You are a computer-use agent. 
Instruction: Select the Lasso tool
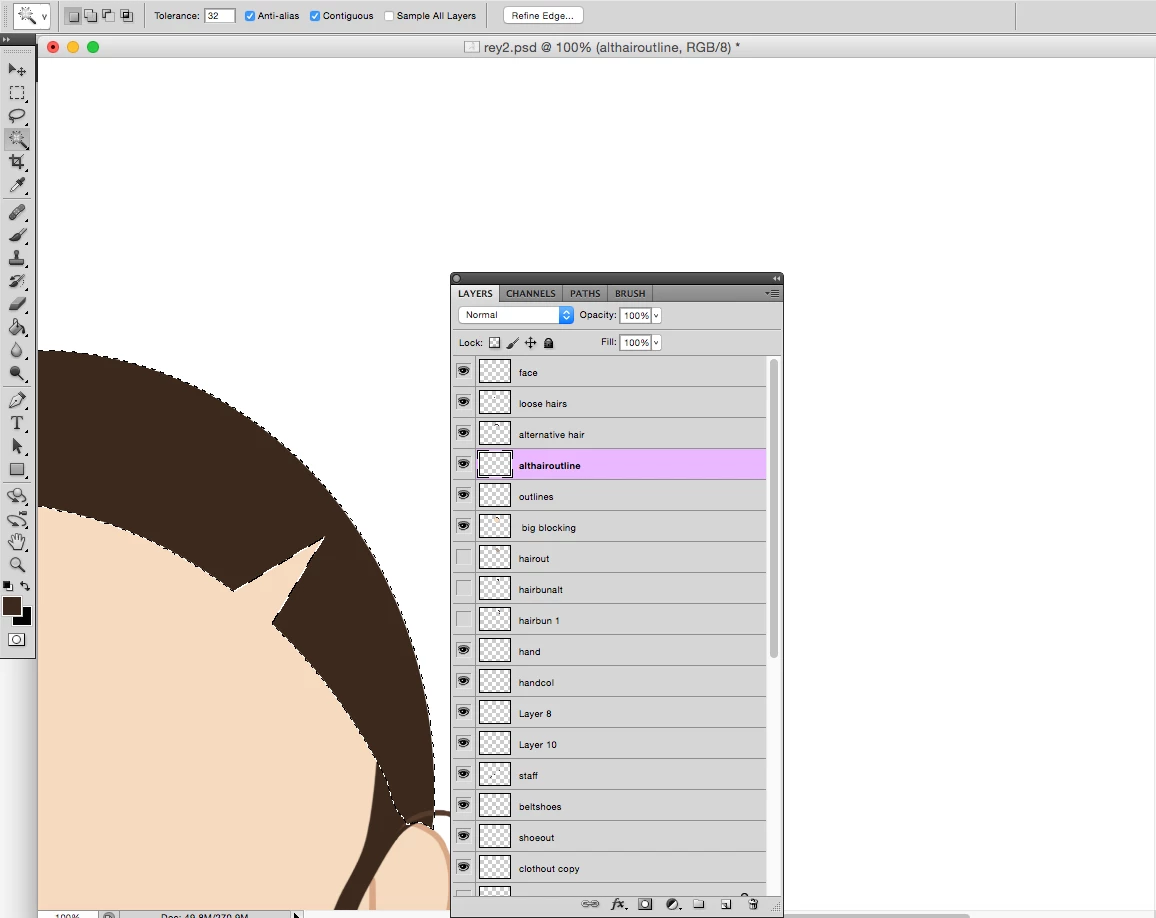17,116
